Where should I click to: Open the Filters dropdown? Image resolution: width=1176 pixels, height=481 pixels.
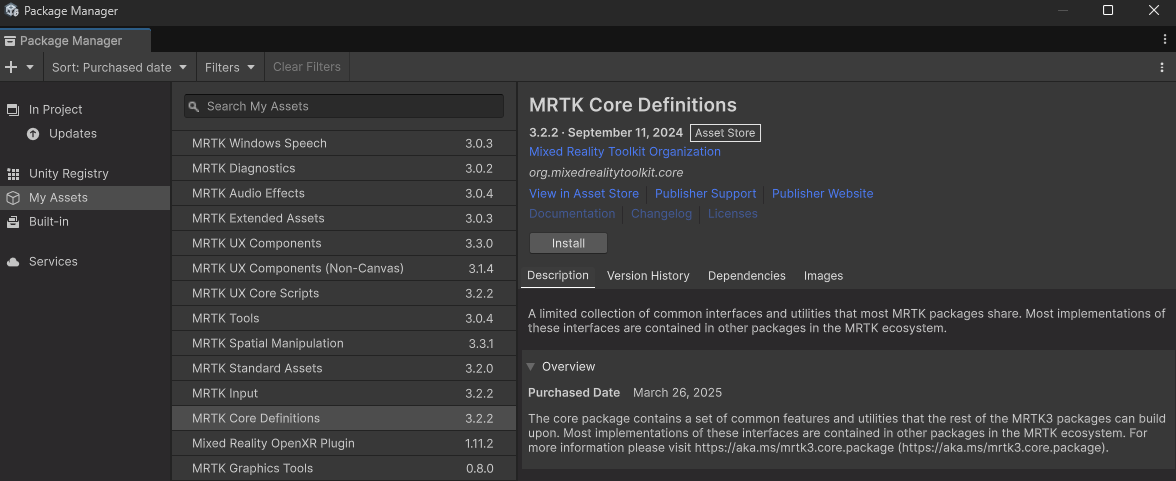[230, 67]
